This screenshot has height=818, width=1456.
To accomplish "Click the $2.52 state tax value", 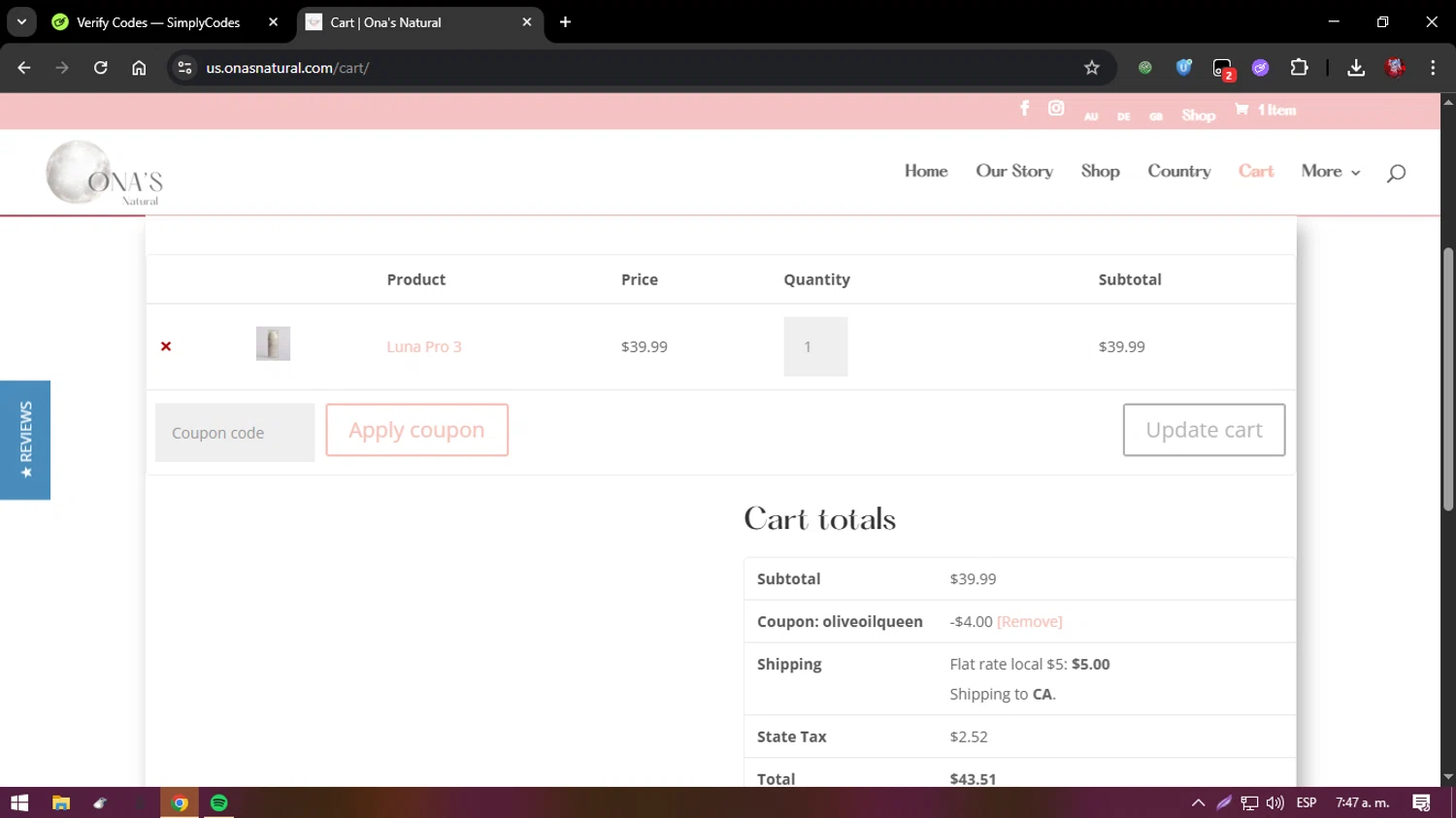I will pyautogui.click(x=969, y=736).
